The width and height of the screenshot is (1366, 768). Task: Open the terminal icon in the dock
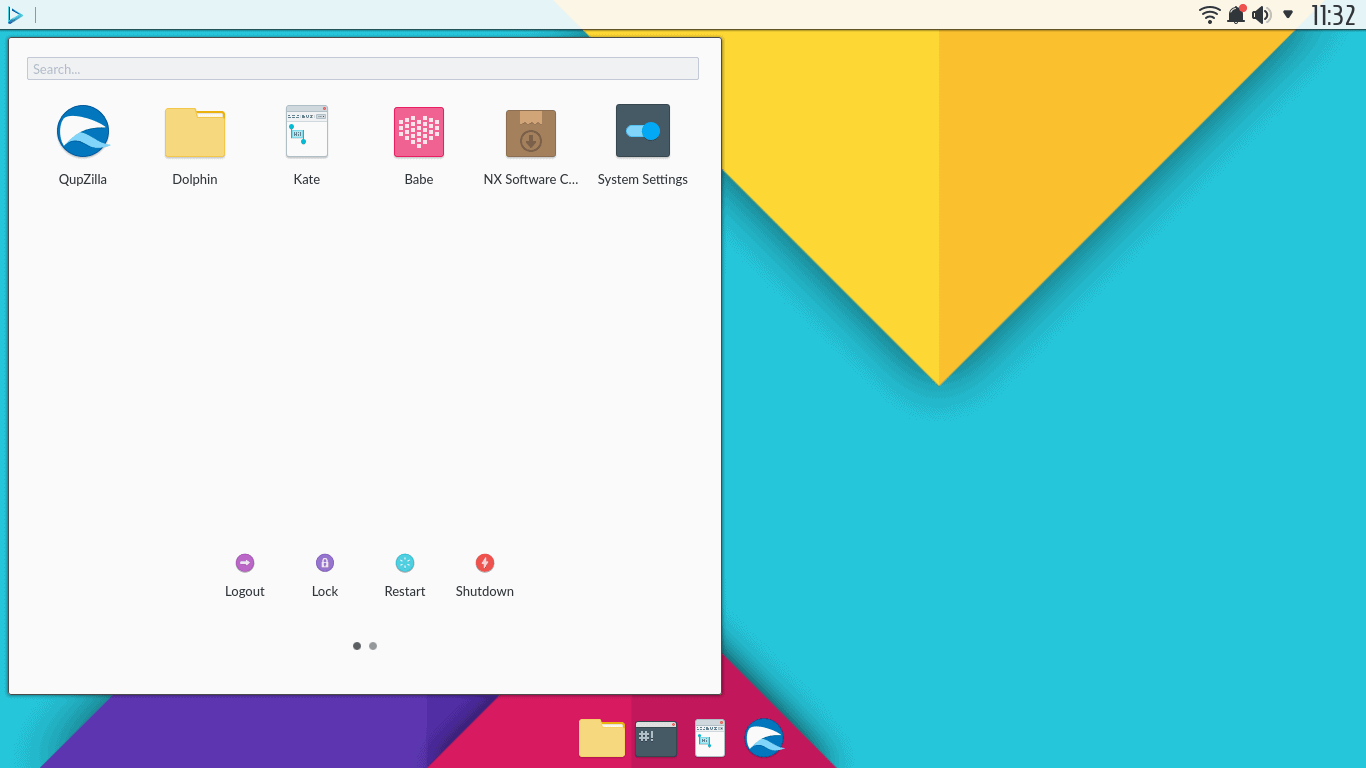tap(656, 739)
